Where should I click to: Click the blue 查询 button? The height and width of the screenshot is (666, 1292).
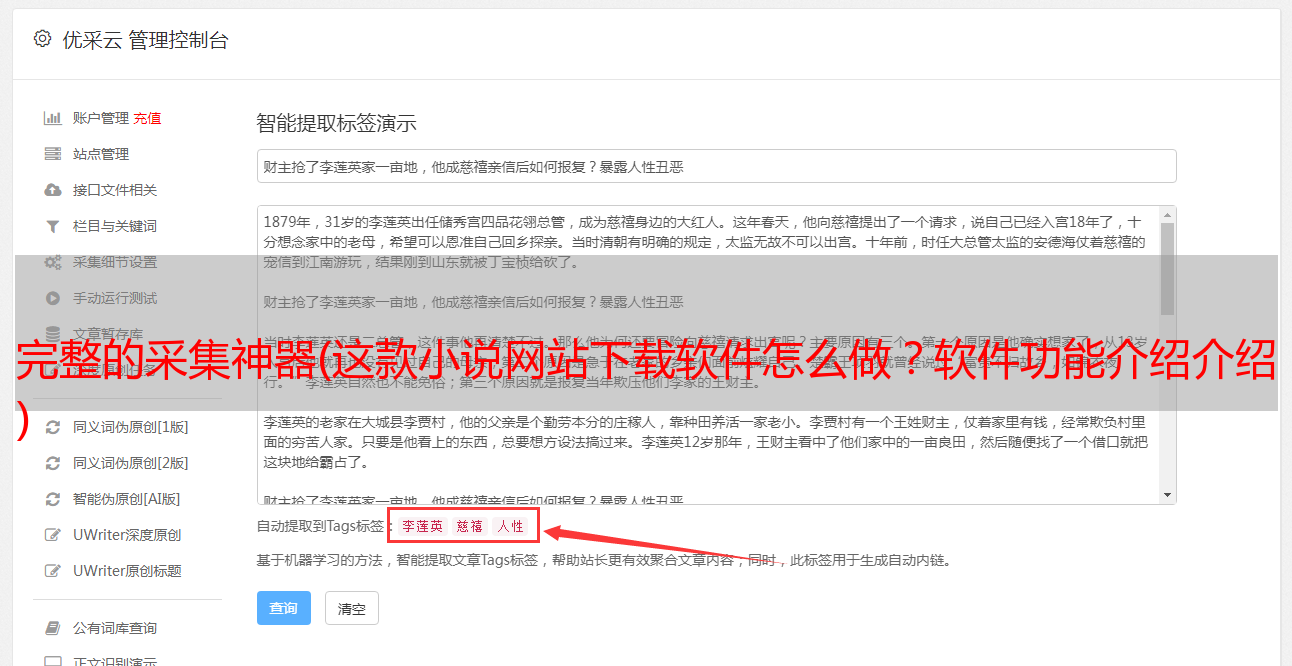click(284, 608)
